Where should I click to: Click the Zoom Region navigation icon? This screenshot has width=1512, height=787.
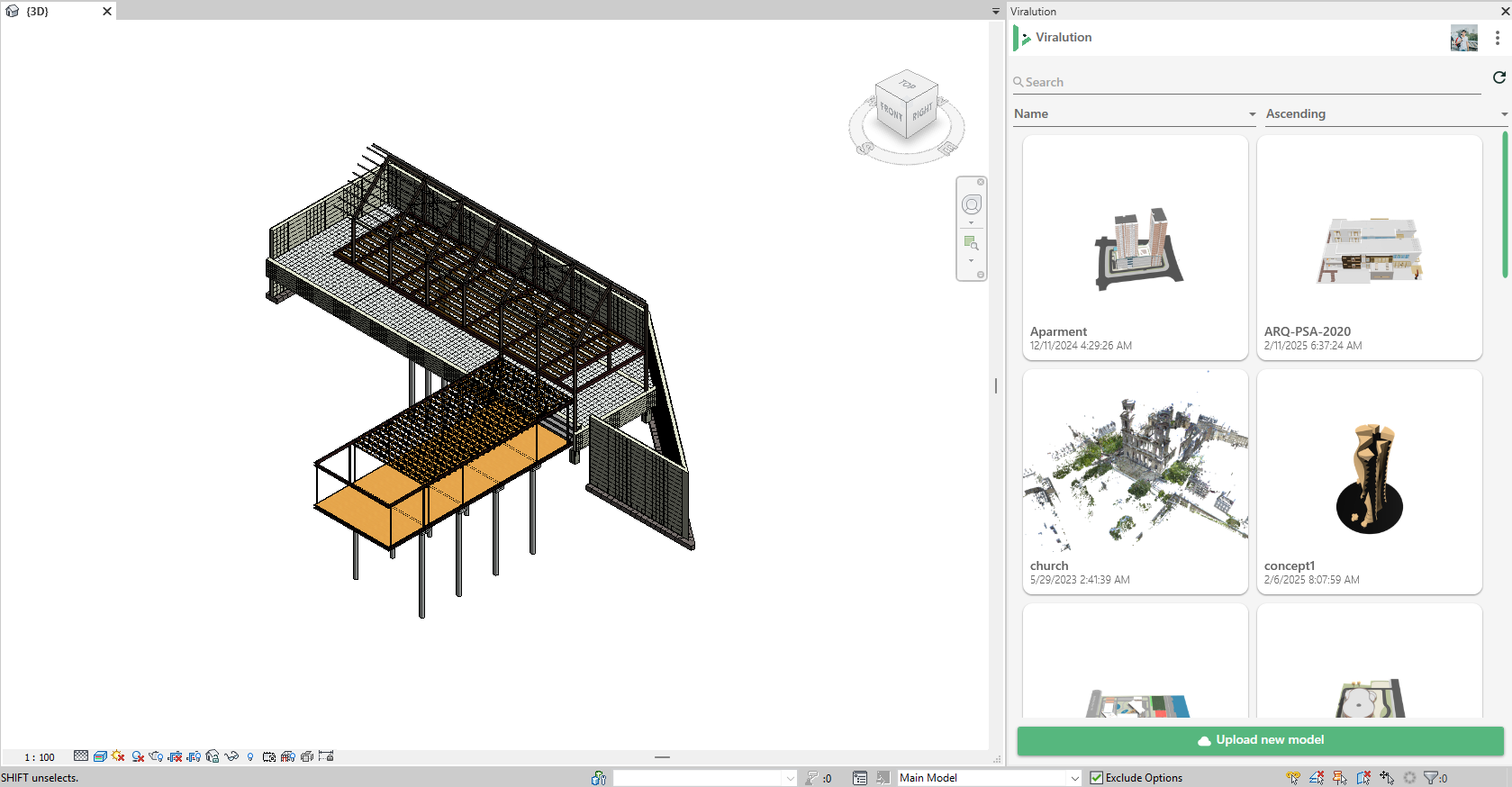pyautogui.click(x=971, y=242)
